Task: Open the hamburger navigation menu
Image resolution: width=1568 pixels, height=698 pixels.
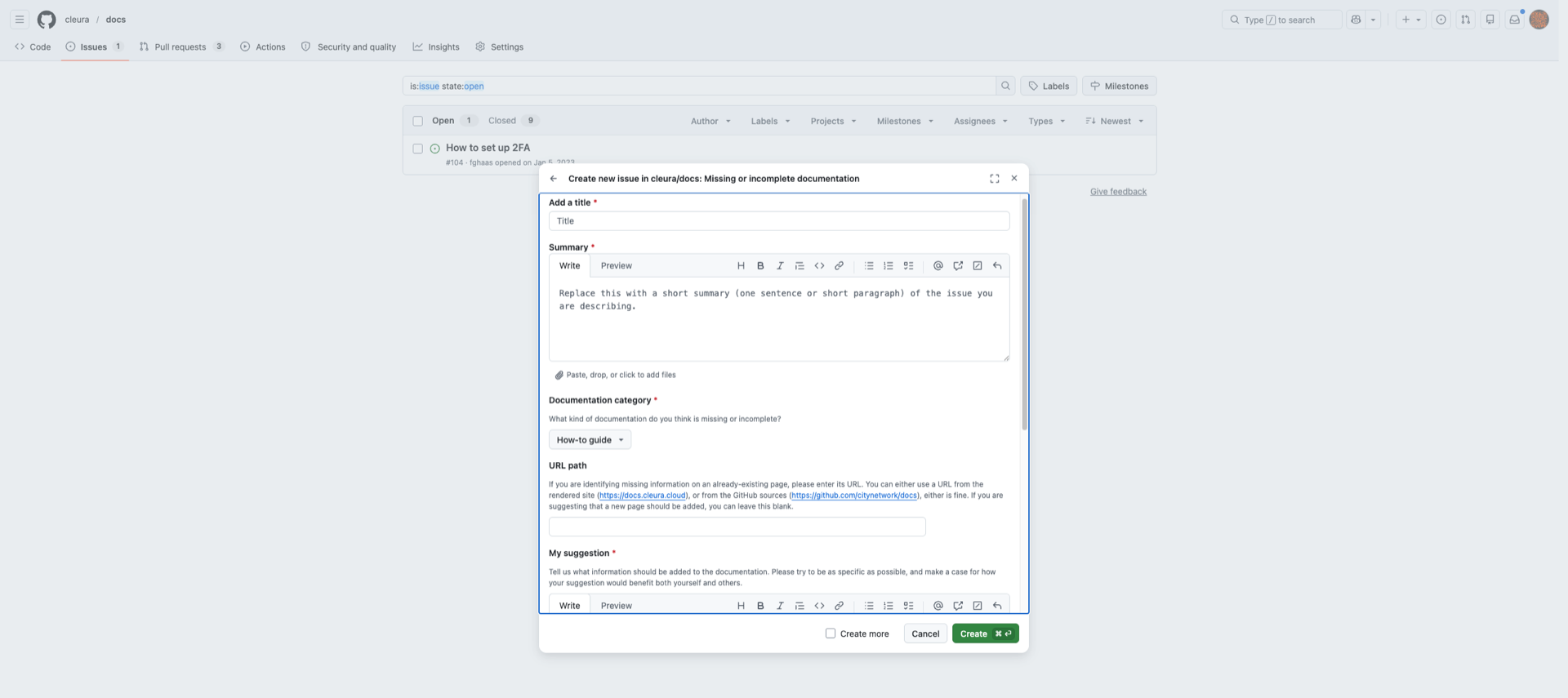Action: tap(20, 20)
